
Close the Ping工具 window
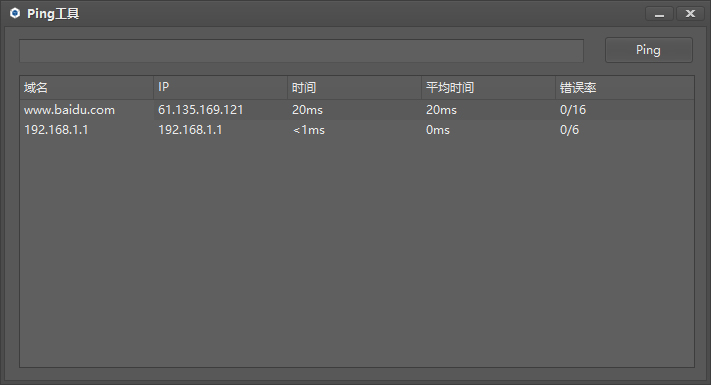pyautogui.click(x=690, y=14)
